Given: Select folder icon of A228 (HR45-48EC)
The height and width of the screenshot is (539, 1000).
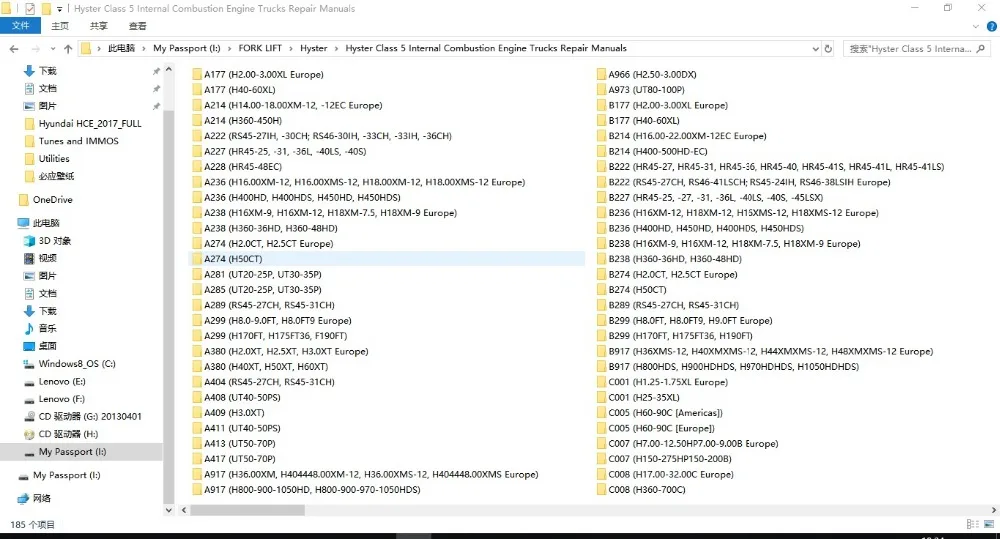Looking at the screenshot, I should tap(197, 166).
